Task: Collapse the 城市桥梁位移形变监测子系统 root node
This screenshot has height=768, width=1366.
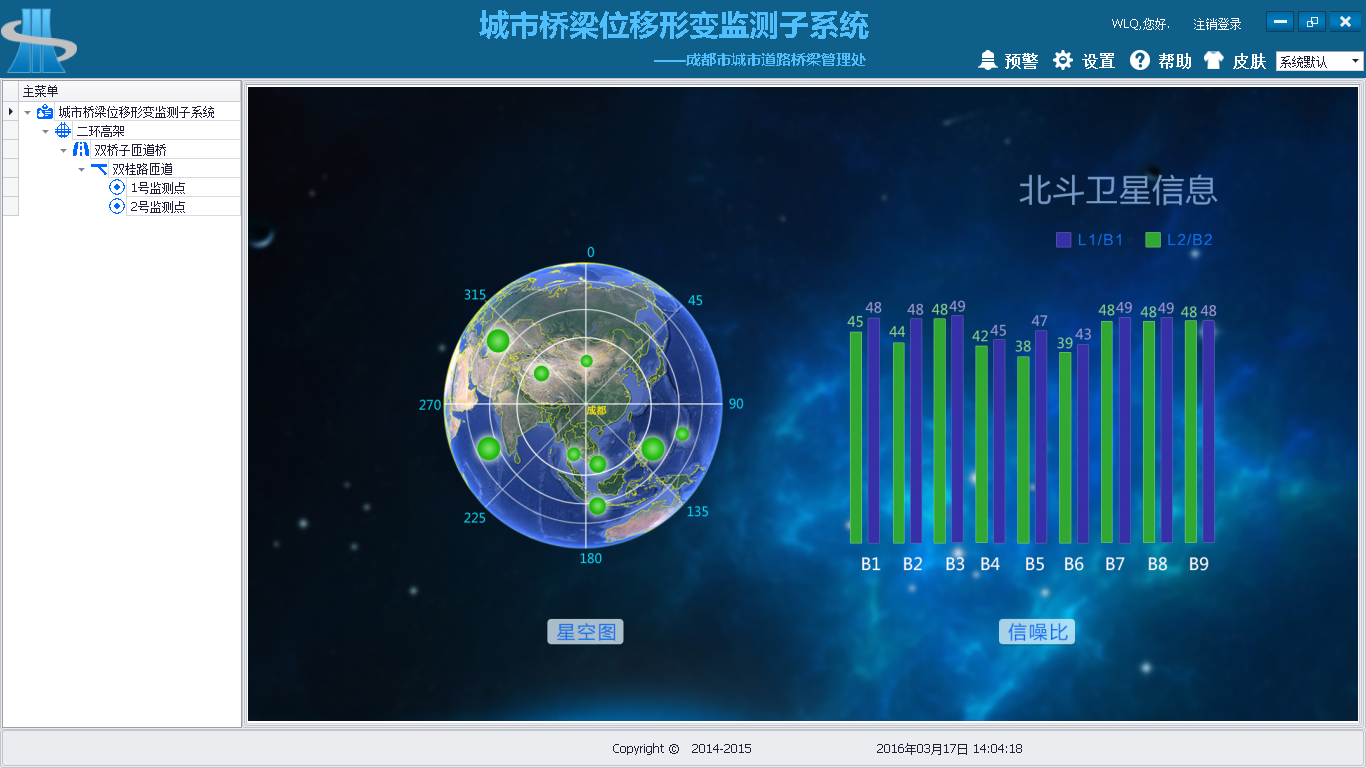Action: click(28, 113)
